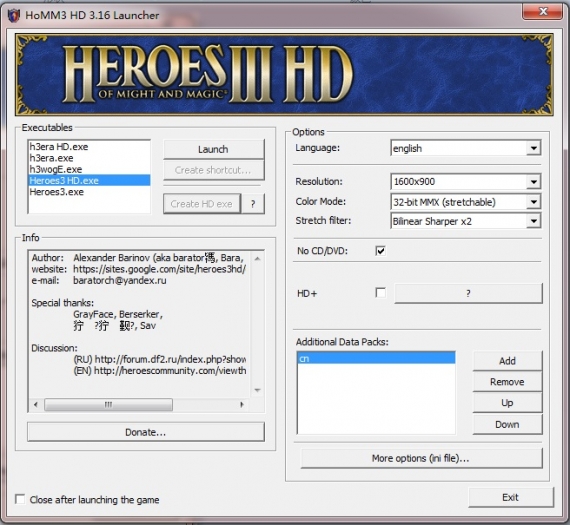The width and height of the screenshot is (570, 525).
Task: Move data pack Down
Action: click(x=507, y=424)
